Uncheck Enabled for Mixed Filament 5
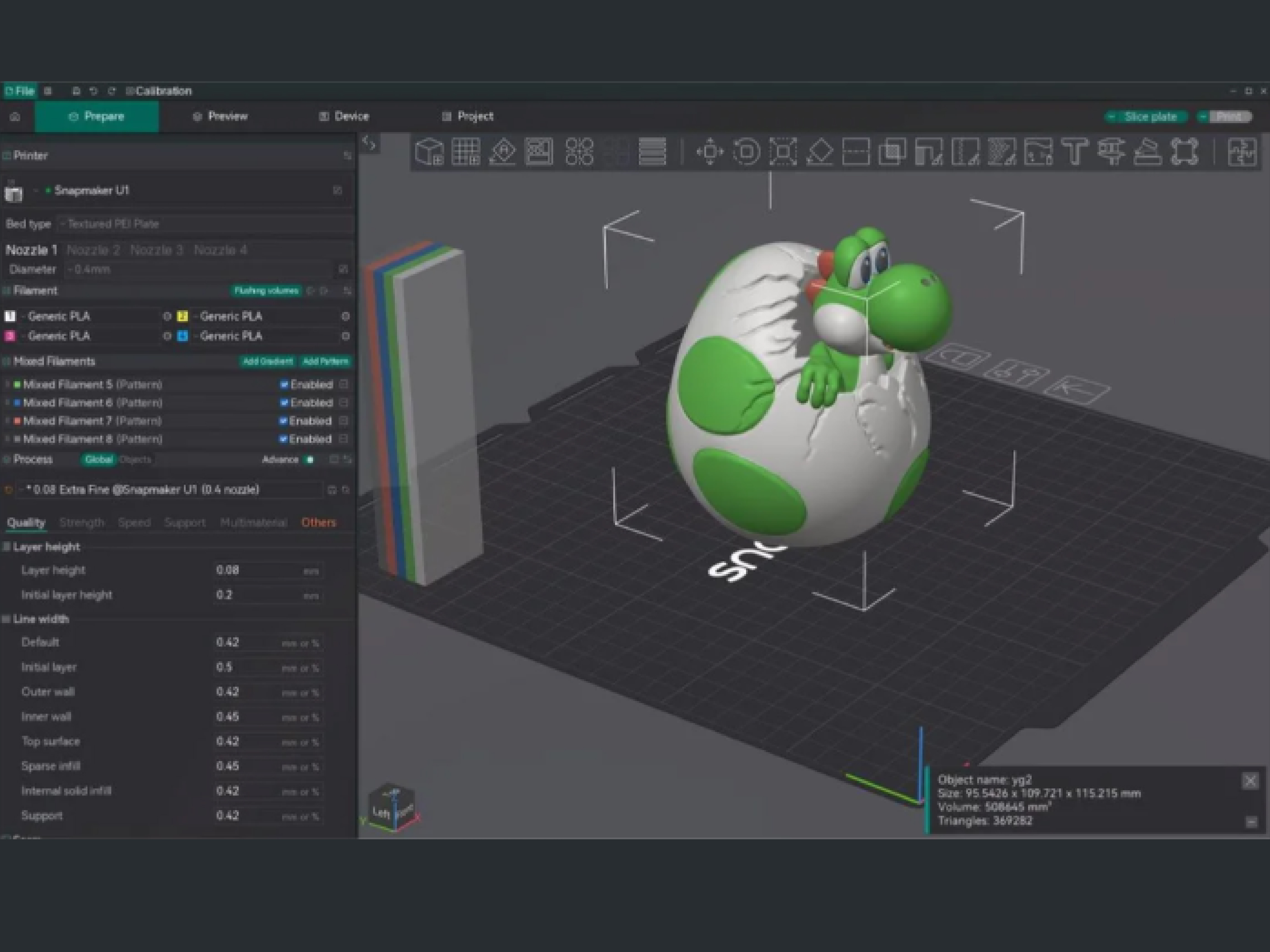1270x952 pixels. (x=284, y=385)
